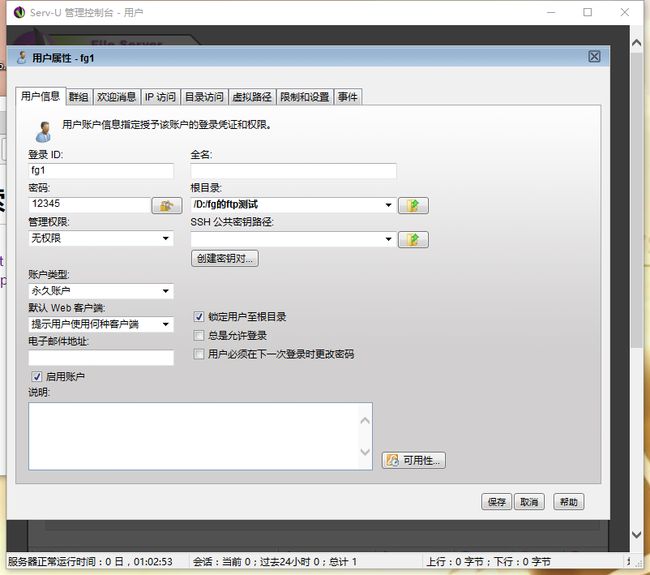The image size is (650, 575).
Task: Open the 限制和设置 tab
Action: pyautogui.click(x=305, y=97)
